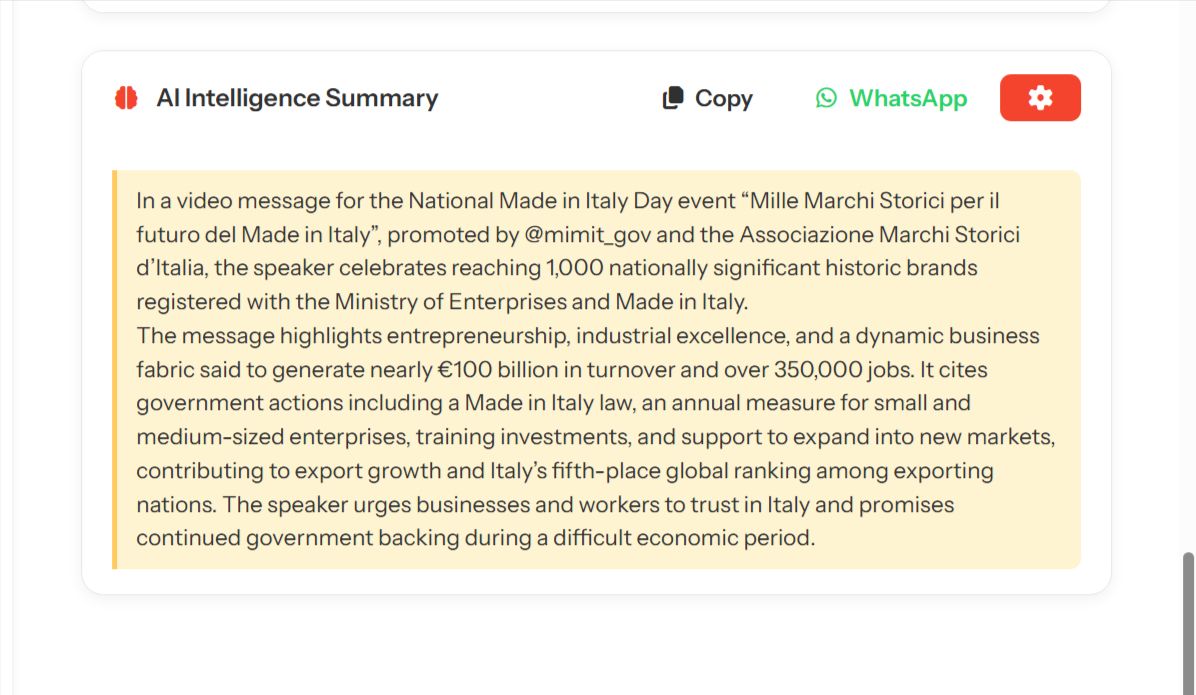Share the summary via WhatsApp text
This screenshot has width=1196, height=695.
point(908,98)
